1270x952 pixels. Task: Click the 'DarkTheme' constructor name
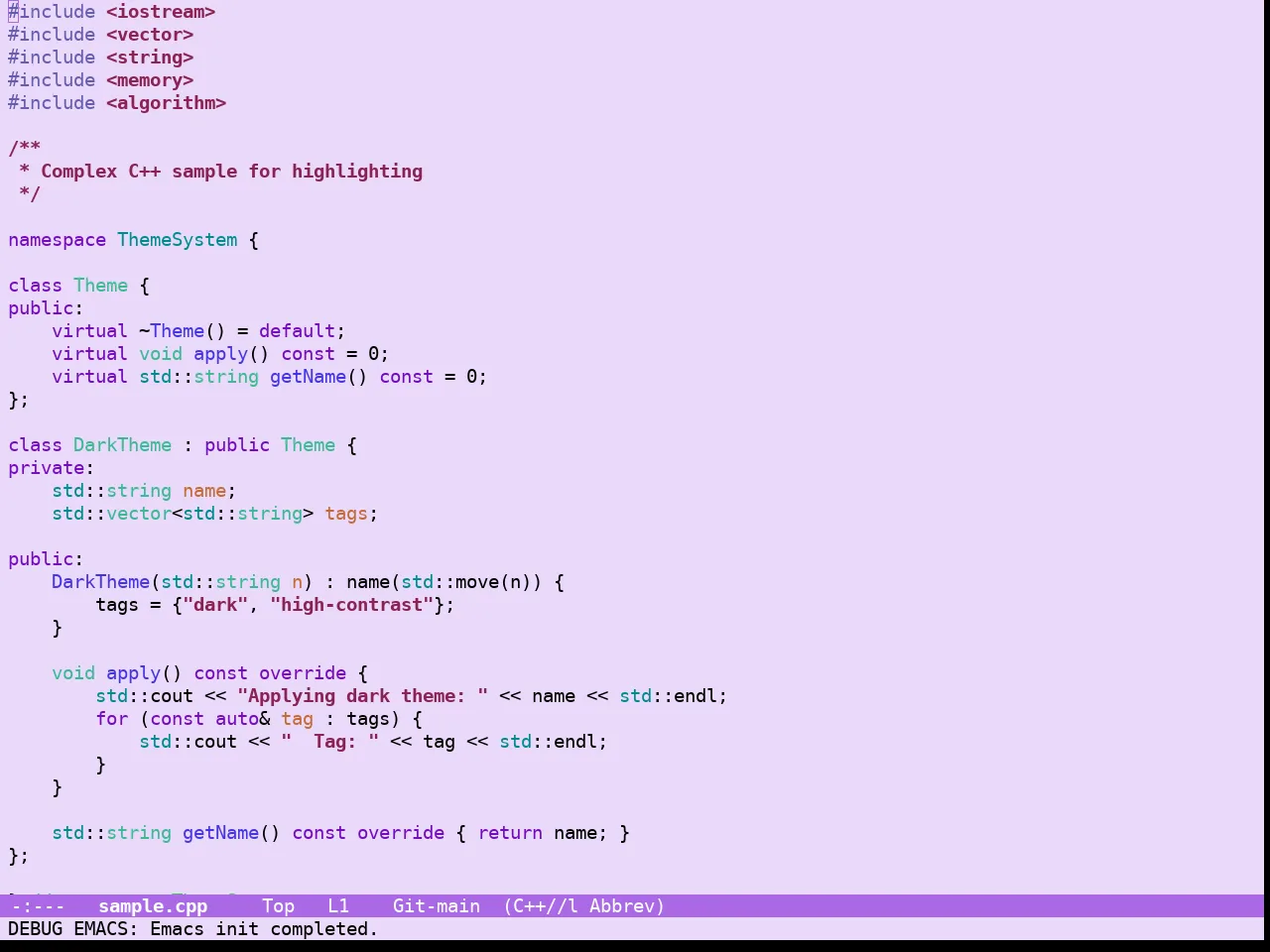(100, 582)
